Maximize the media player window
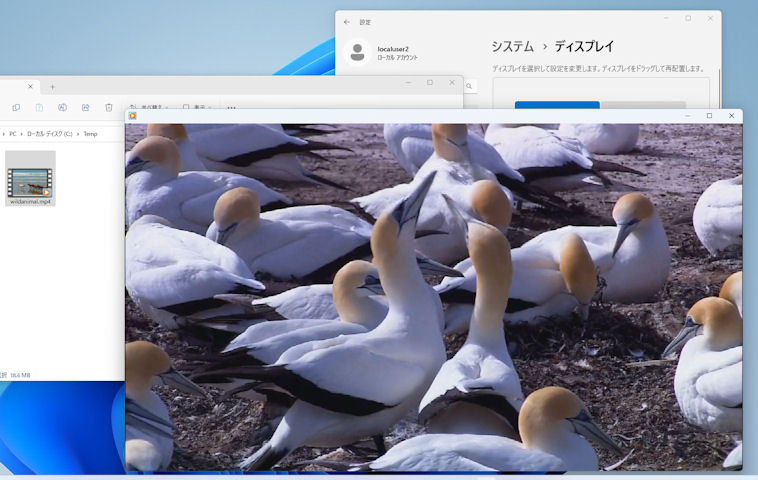This screenshot has height=480, width=758. tap(709, 116)
